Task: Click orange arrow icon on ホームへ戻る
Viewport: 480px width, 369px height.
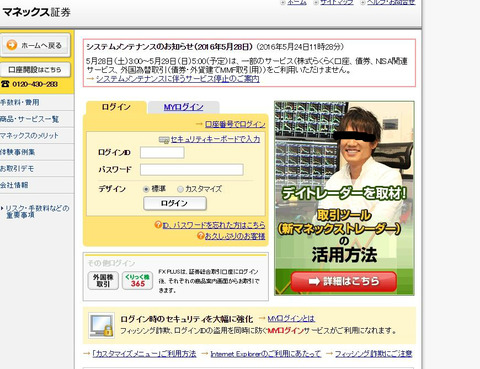Action: click(12, 45)
